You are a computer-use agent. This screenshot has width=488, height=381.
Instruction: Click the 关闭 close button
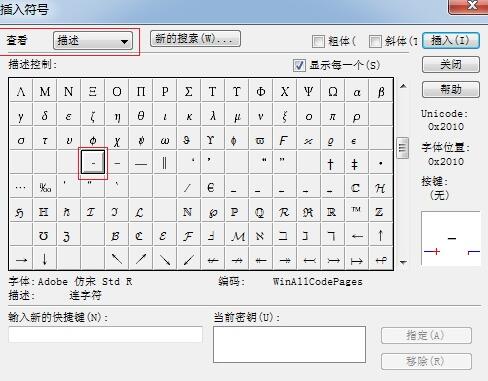[x=451, y=64]
